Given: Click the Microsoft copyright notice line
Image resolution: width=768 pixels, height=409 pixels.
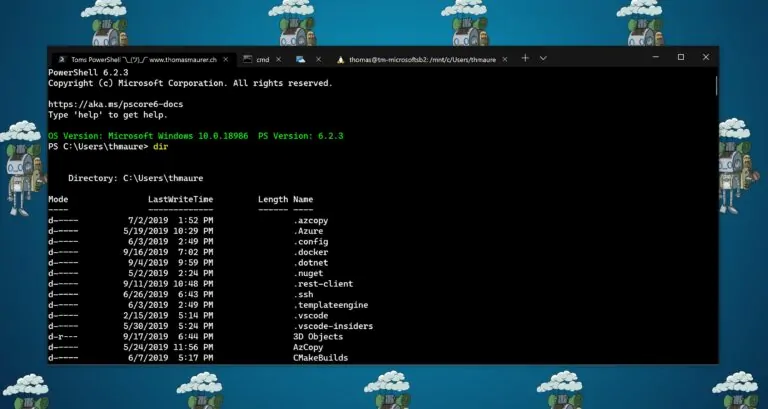Looking at the screenshot, I should 191,83.
